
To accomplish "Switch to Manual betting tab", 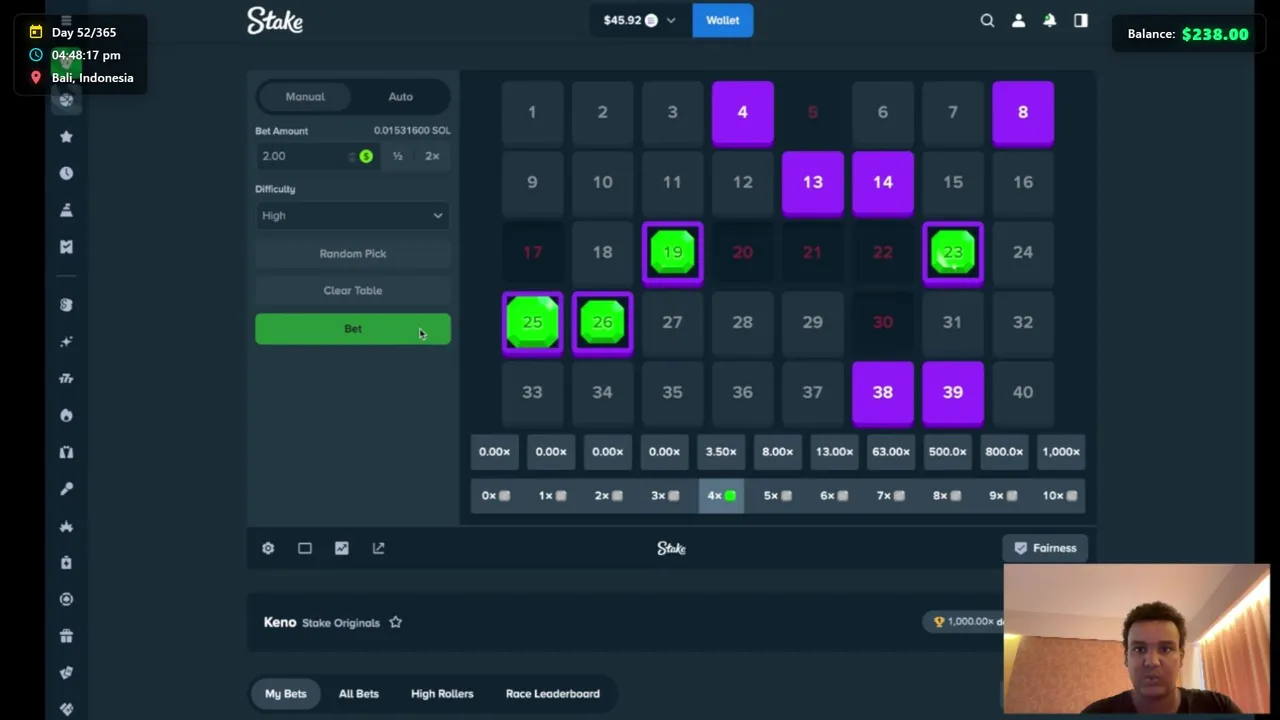I will pos(305,97).
